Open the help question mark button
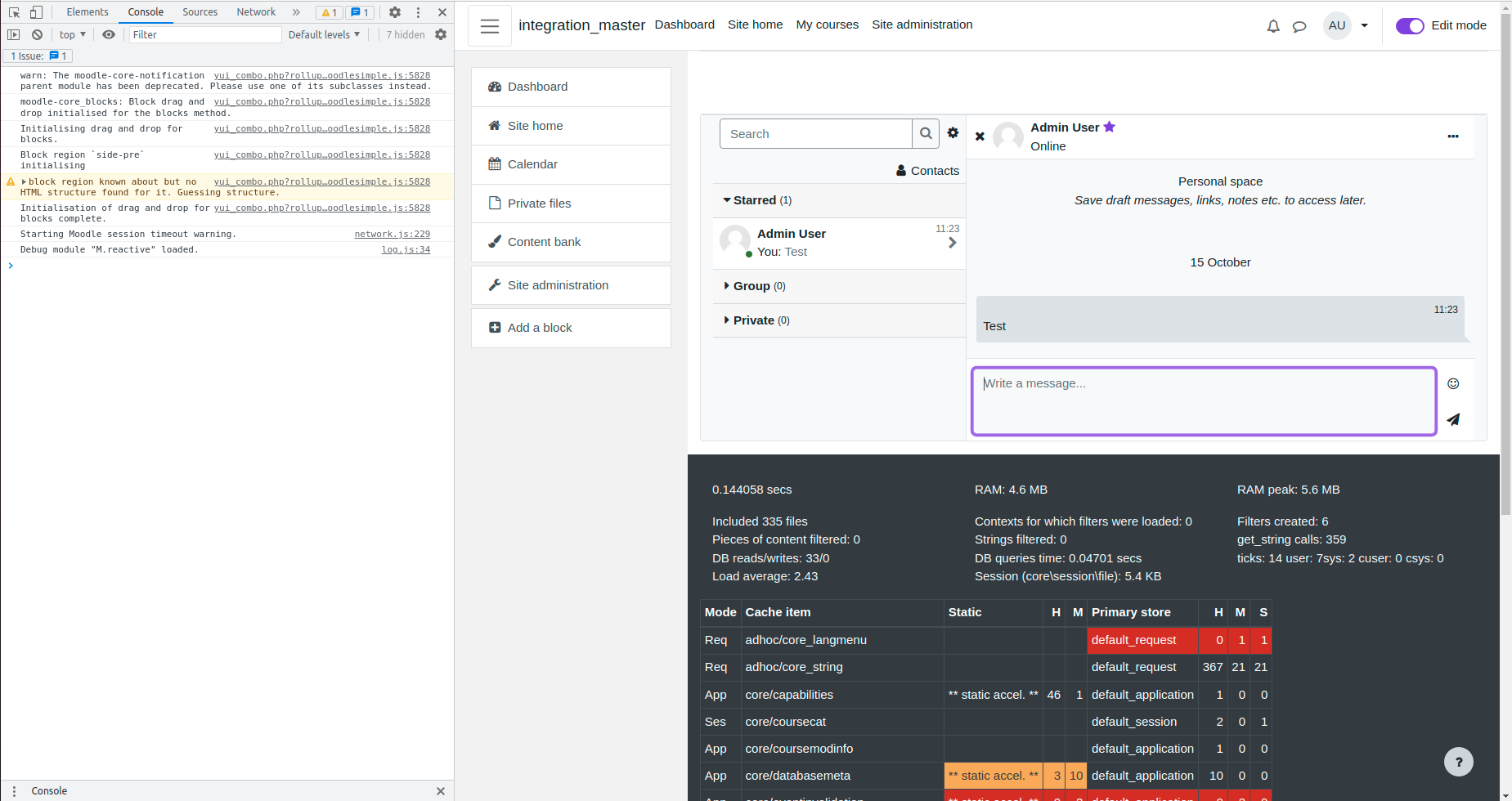The image size is (1512, 801). tap(1459, 762)
